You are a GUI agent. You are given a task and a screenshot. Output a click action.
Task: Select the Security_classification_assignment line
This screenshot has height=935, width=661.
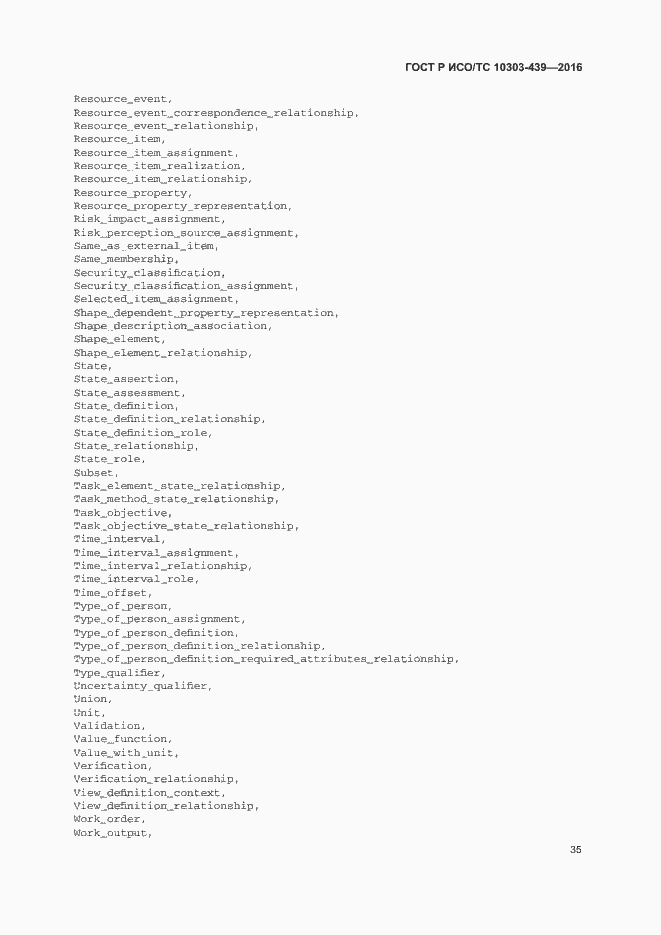click(186, 286)
